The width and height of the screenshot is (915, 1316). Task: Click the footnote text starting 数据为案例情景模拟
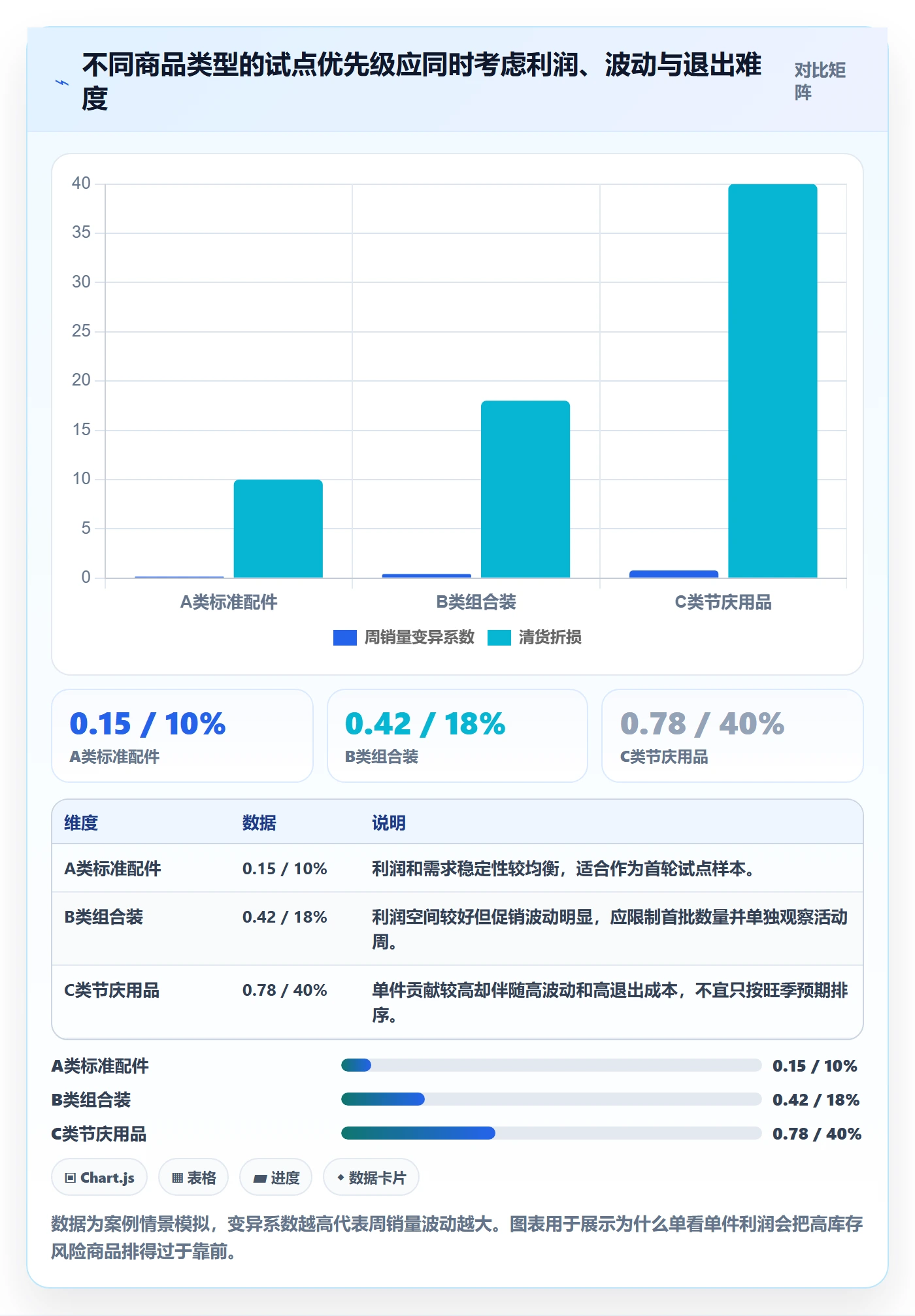[457, 1238]
